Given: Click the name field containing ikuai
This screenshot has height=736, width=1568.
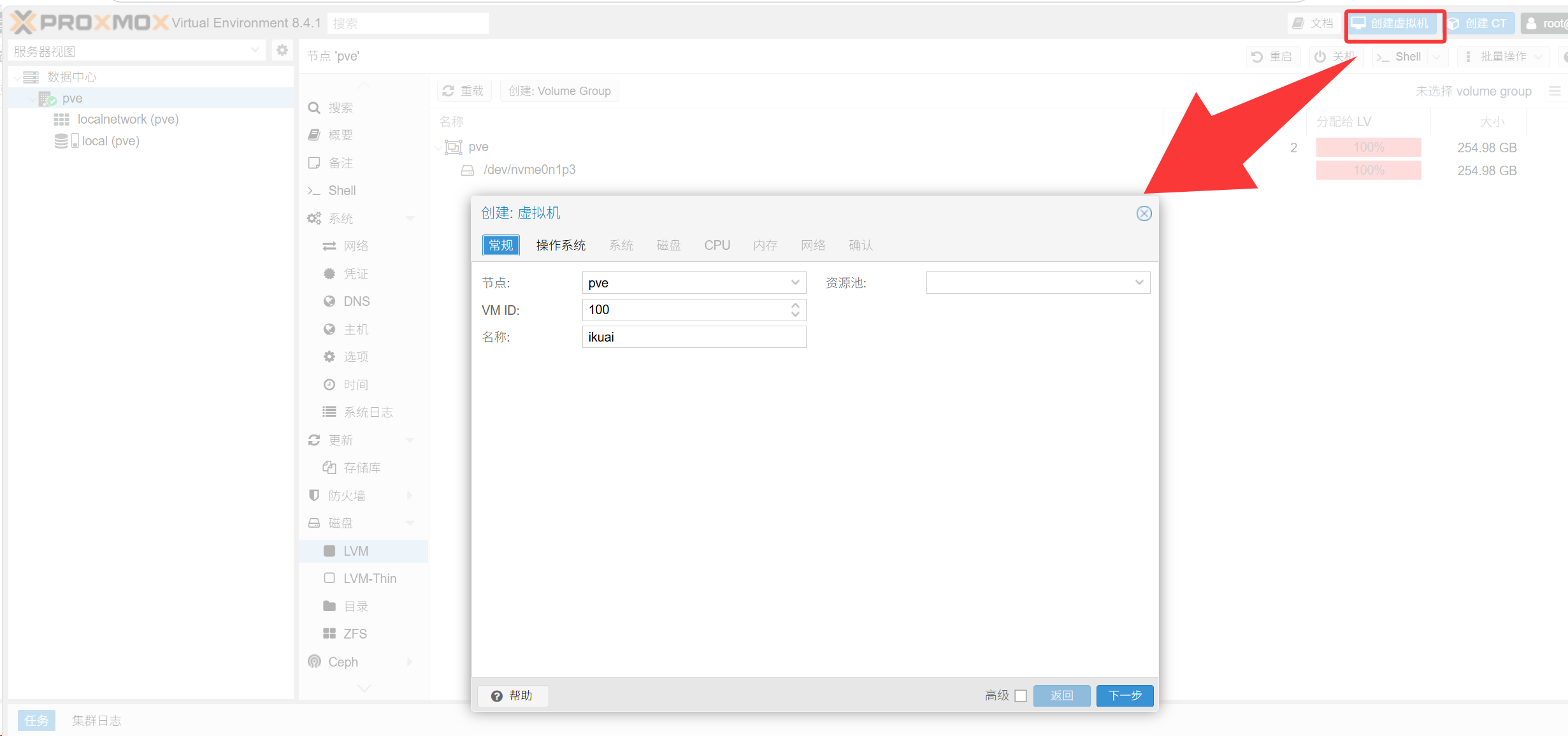Looking at the screenshot, I should point(693,337).
